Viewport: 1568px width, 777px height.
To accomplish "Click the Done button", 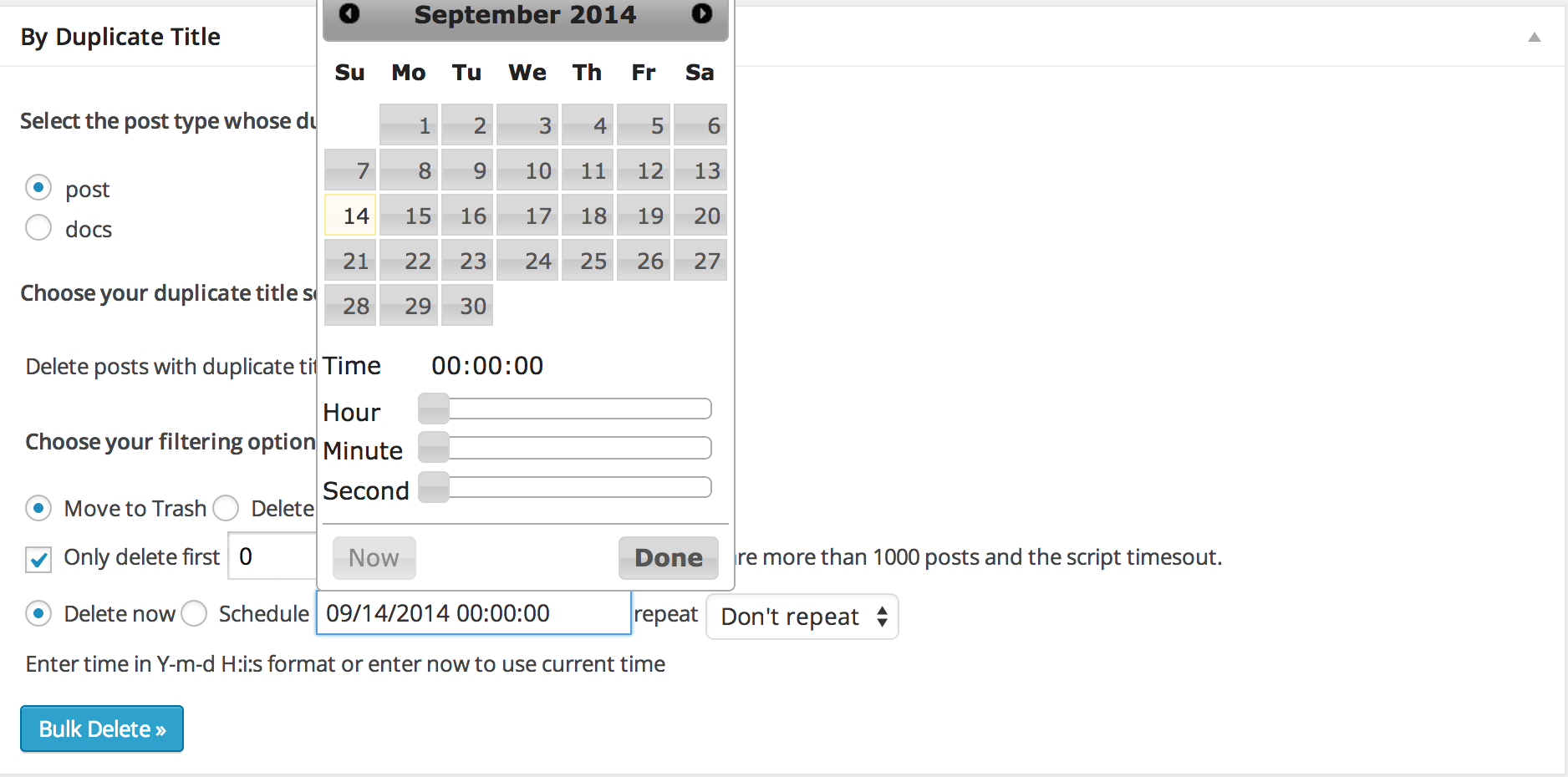I will click(x=668, y=557).
